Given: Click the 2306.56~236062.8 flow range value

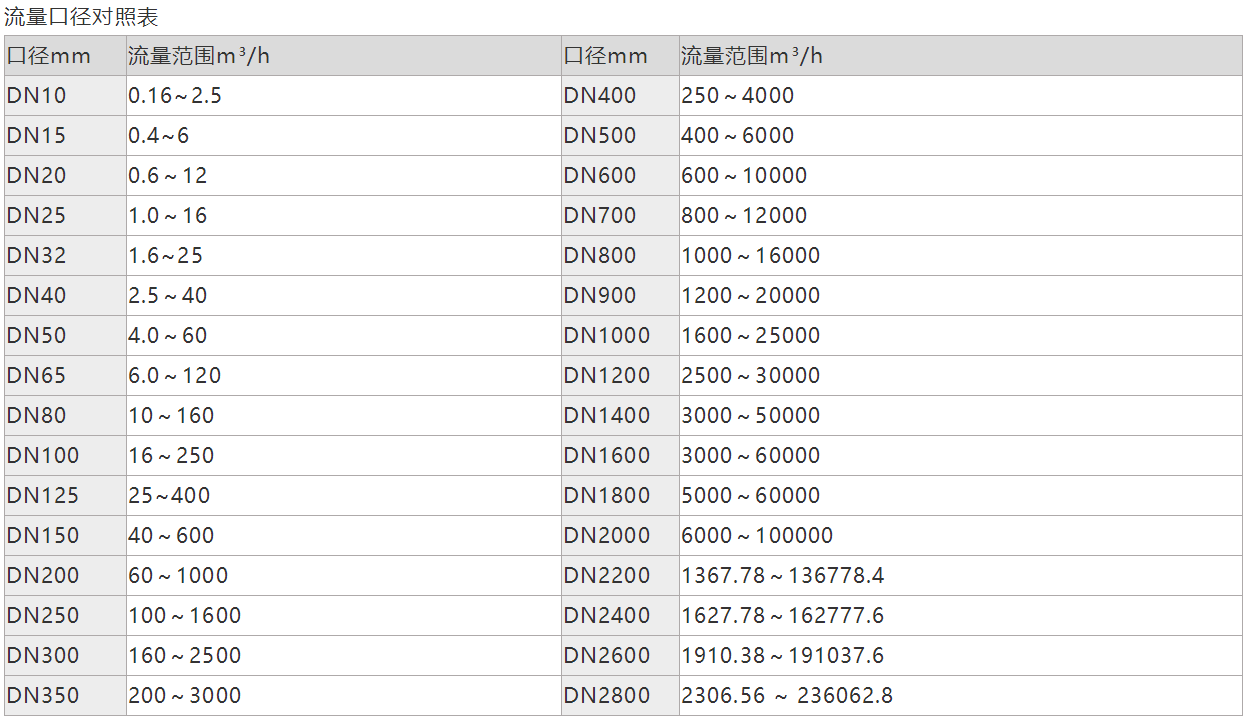Looking at the screenshot, I should (x=787, y=696).
